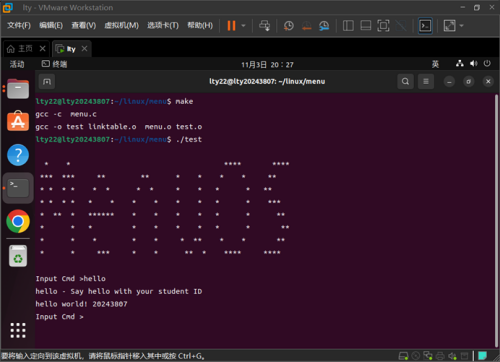Open the 编辑(E) menu
The width and height of the screenshot is (500, 362).
coord(51,25)
